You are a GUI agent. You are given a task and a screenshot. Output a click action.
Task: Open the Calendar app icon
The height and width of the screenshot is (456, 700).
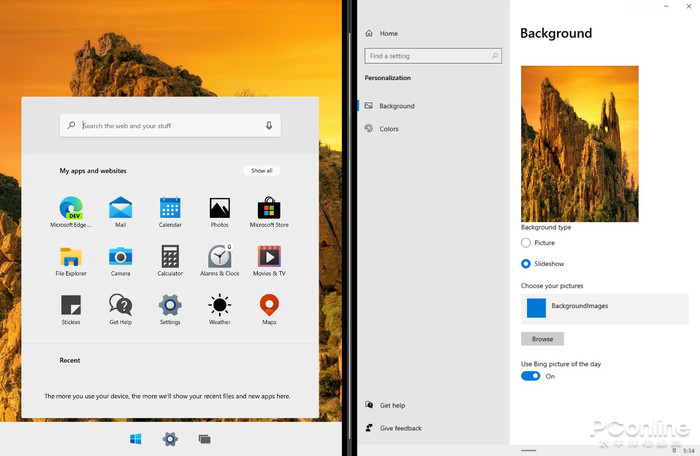click(170, 208)
